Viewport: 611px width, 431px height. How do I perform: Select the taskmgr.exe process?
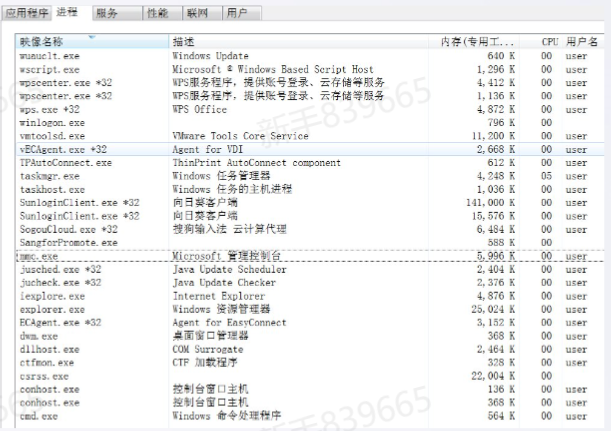click(310, 176)
